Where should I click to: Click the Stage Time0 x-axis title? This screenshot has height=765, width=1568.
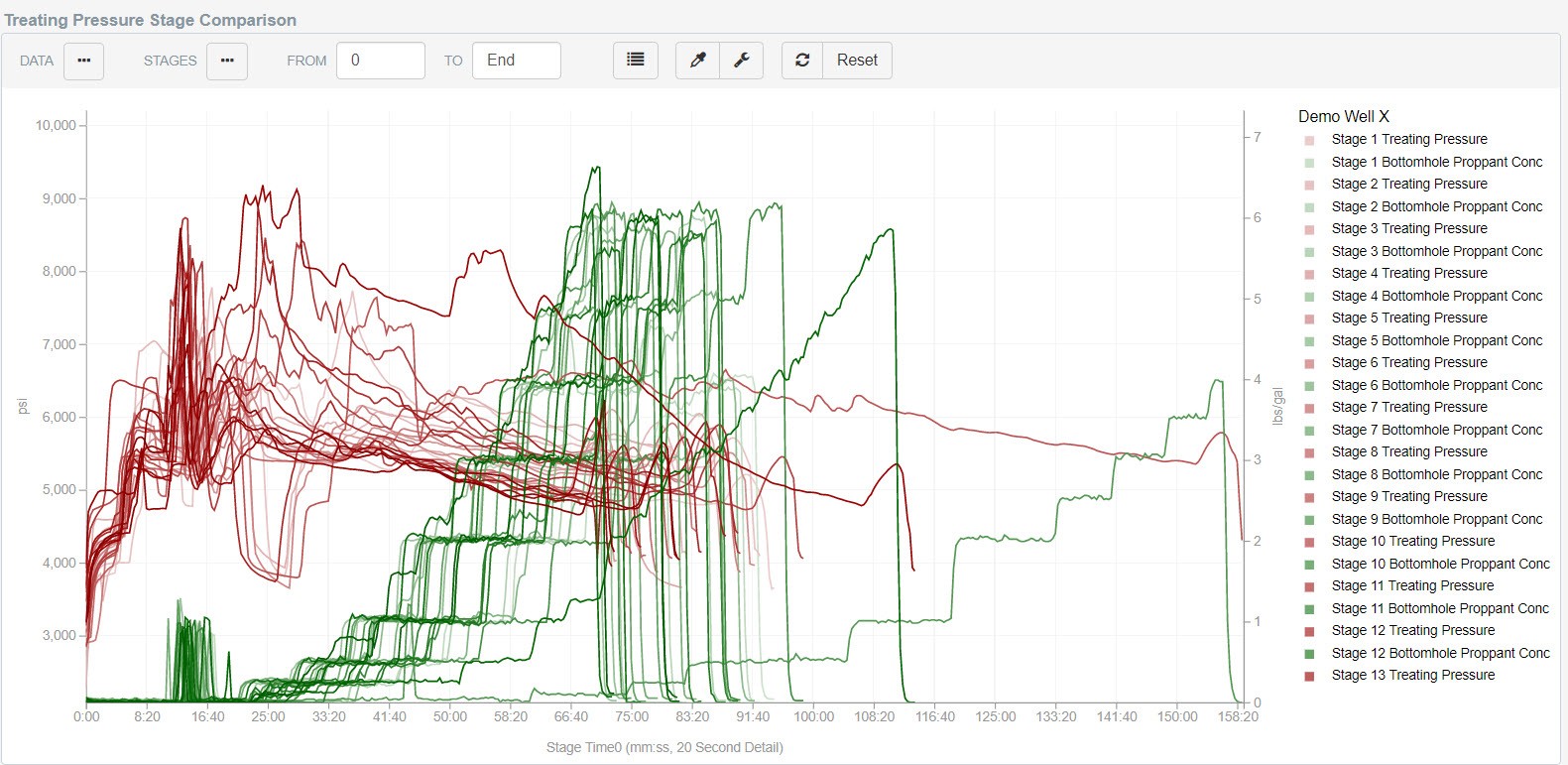click(664, 747)
